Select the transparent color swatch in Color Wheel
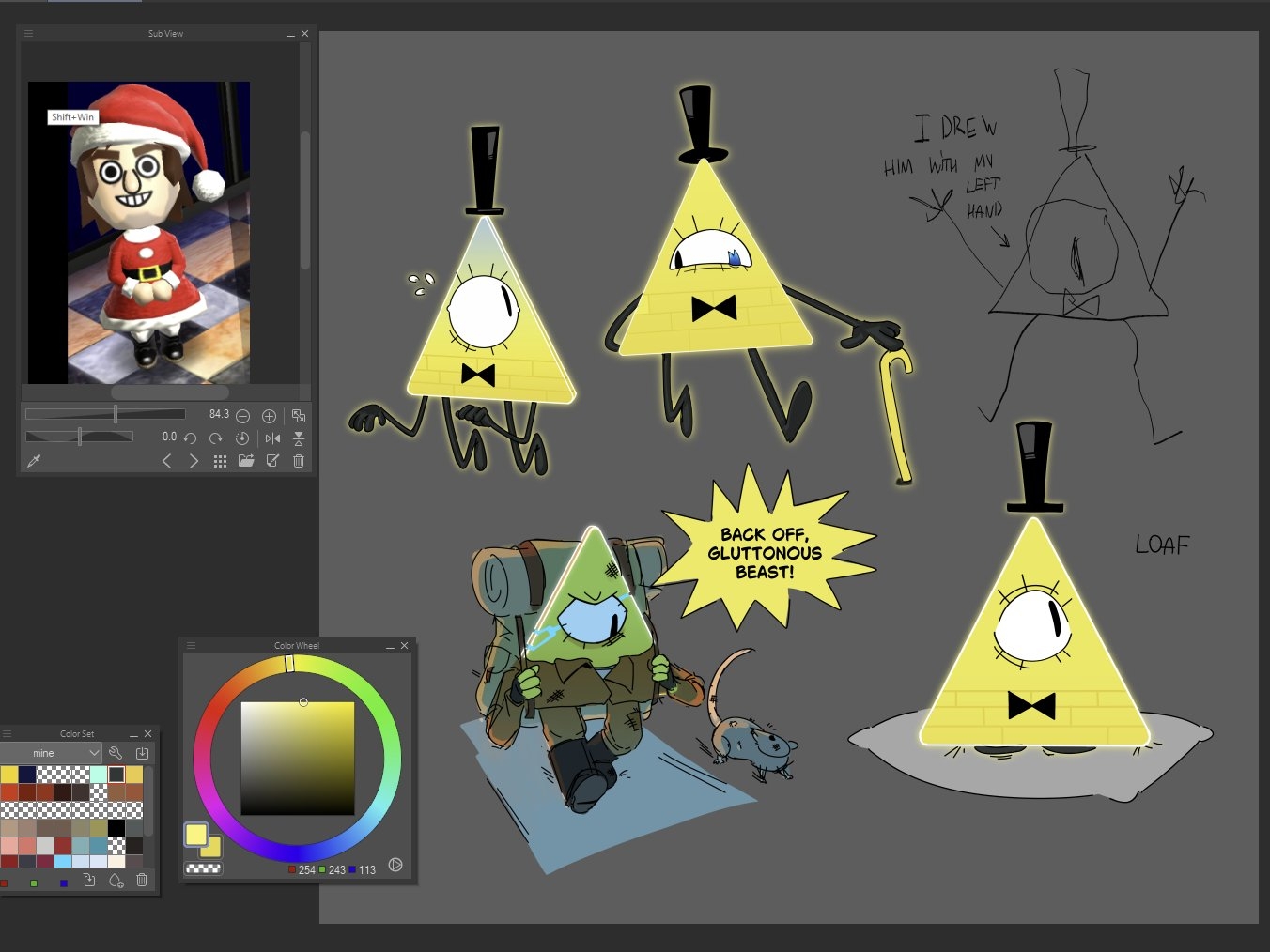 [204, 868]
